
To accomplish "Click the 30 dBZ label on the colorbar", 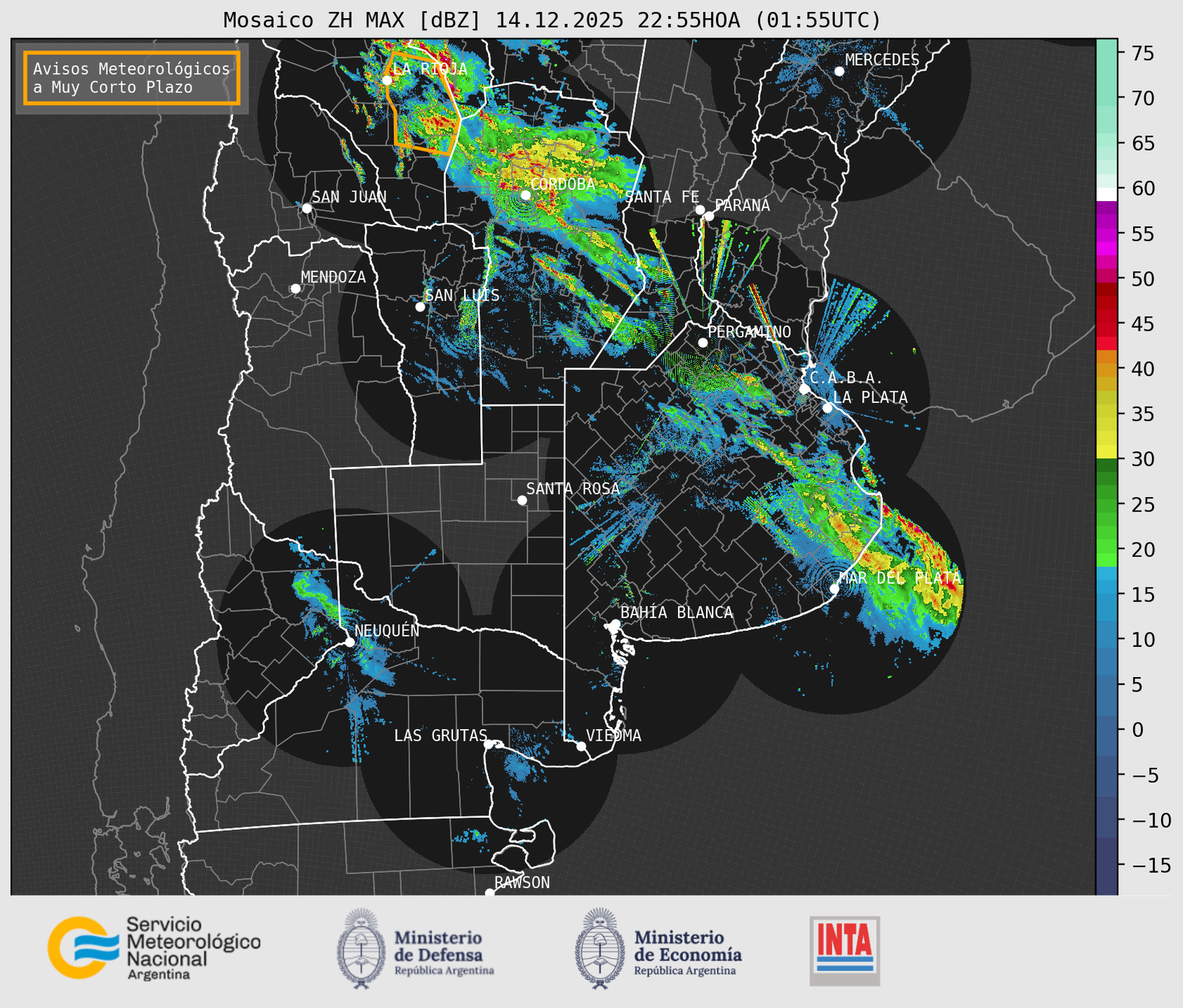I will 1142,459.
